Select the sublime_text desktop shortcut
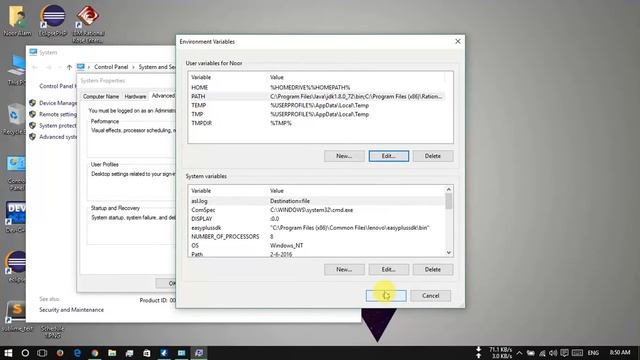The image size is (640, 360). click(x=17, y=317)
